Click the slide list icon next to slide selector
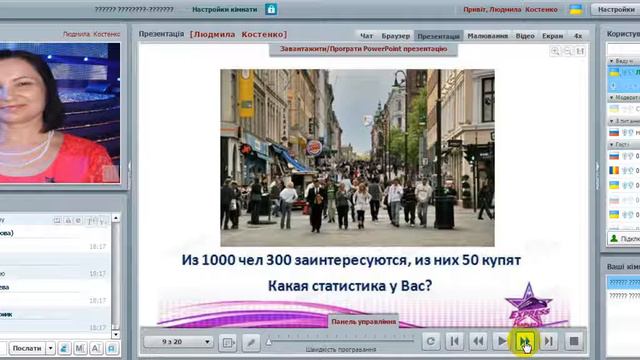The height and width of the screenshot is (360, 640). point(227,342)
